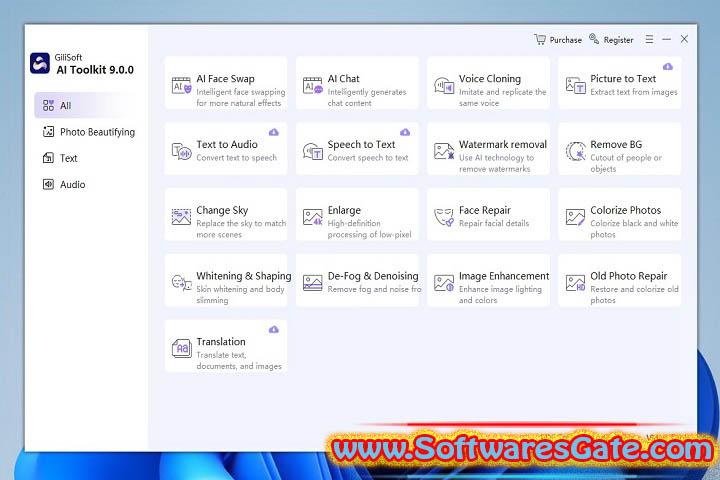720x480 pixels.
Task: Open the Face Repair mask icon
Action: [x=444, y=217]
